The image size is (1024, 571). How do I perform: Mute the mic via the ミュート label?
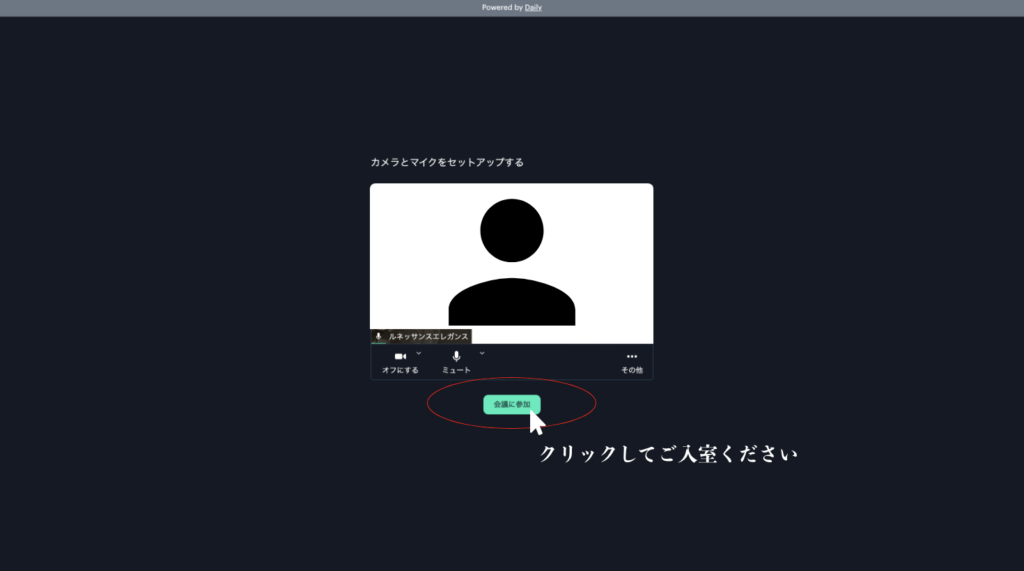[x=456, y=370]
